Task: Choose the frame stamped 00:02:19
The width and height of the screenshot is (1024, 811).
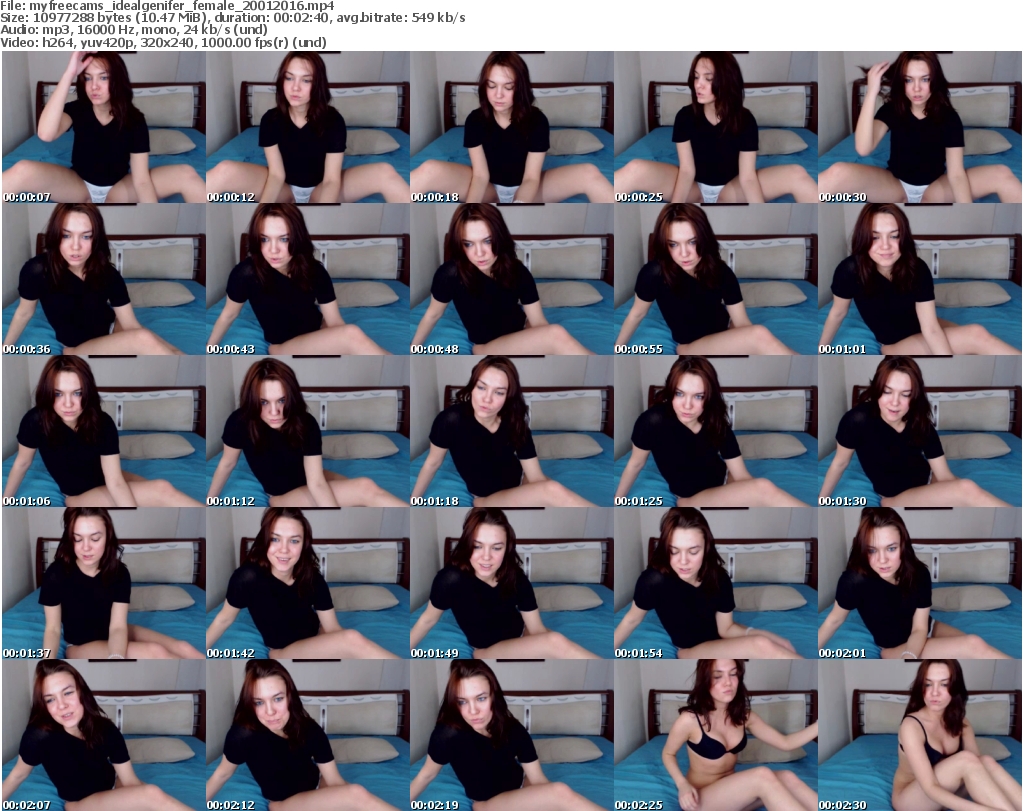Action: tap(512, 735)
